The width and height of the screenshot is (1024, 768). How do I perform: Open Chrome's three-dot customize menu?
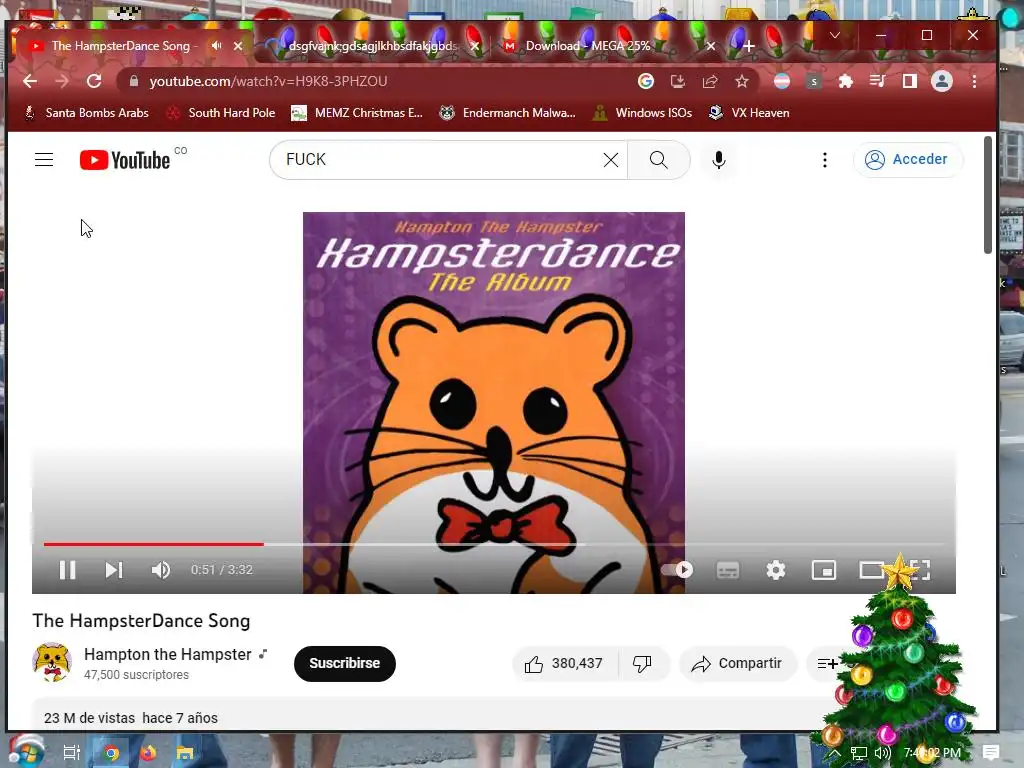(x=974, y=81)
